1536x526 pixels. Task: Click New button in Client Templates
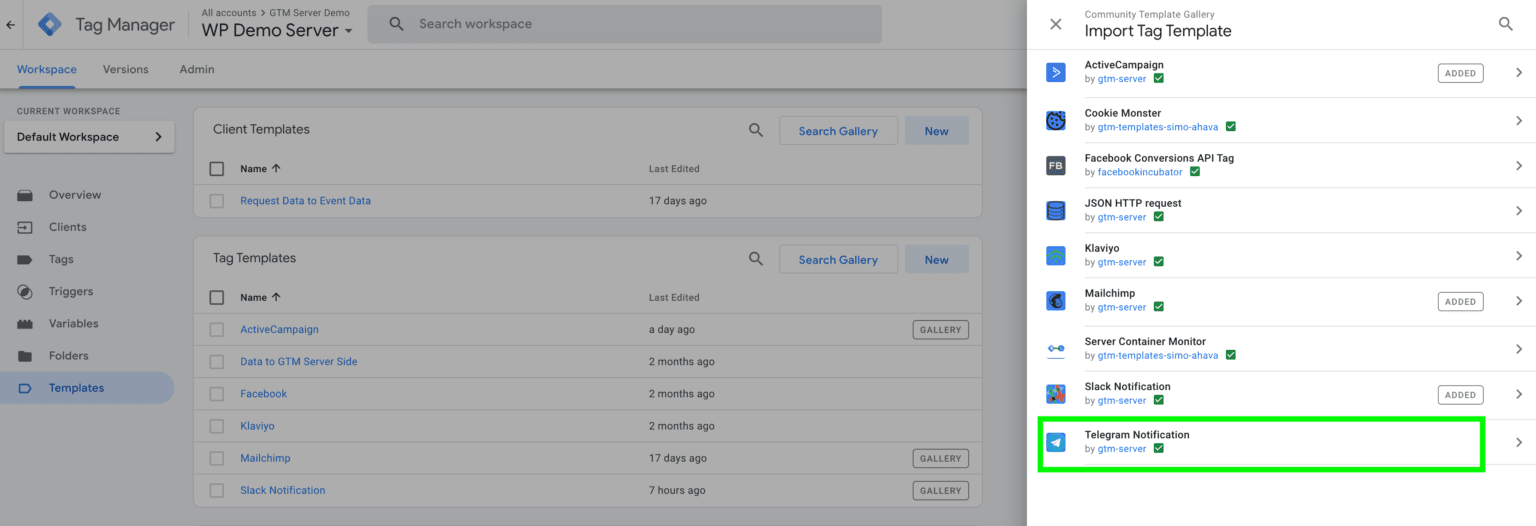(x=937, y=131)
